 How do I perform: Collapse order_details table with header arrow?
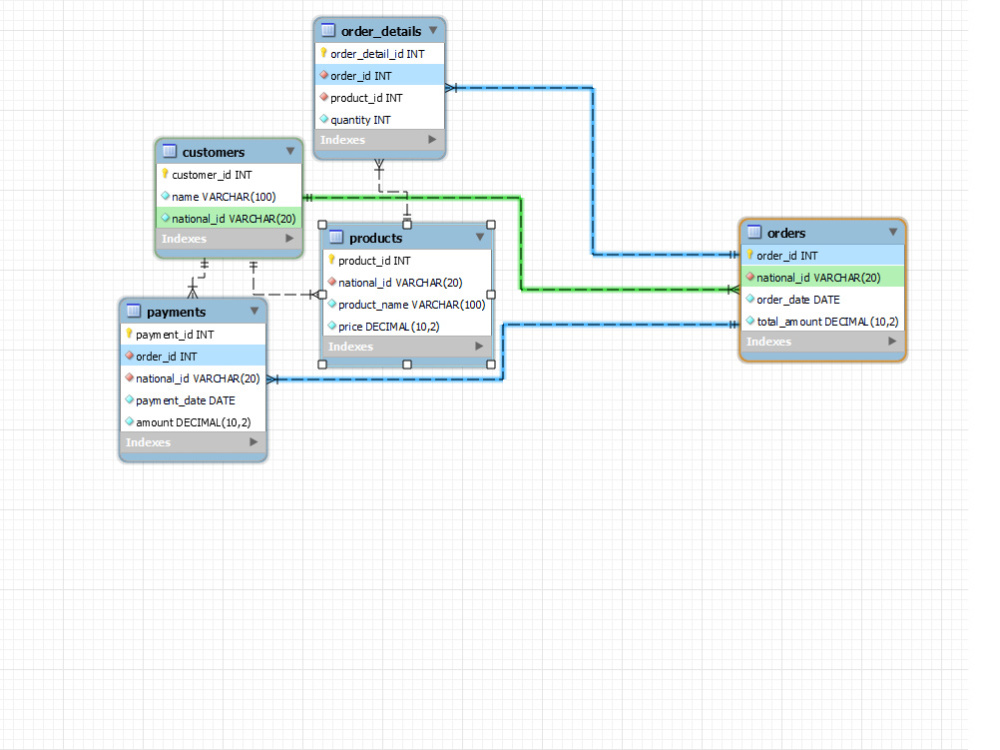click(433, 30)
